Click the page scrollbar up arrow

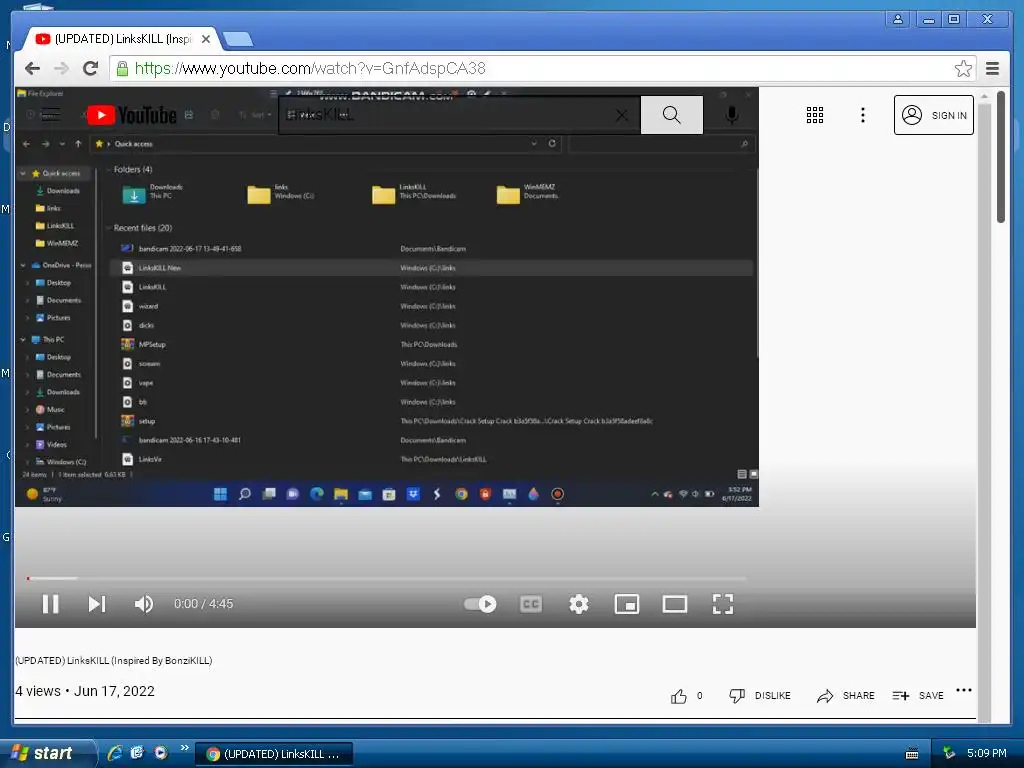[x=984, y=96]
